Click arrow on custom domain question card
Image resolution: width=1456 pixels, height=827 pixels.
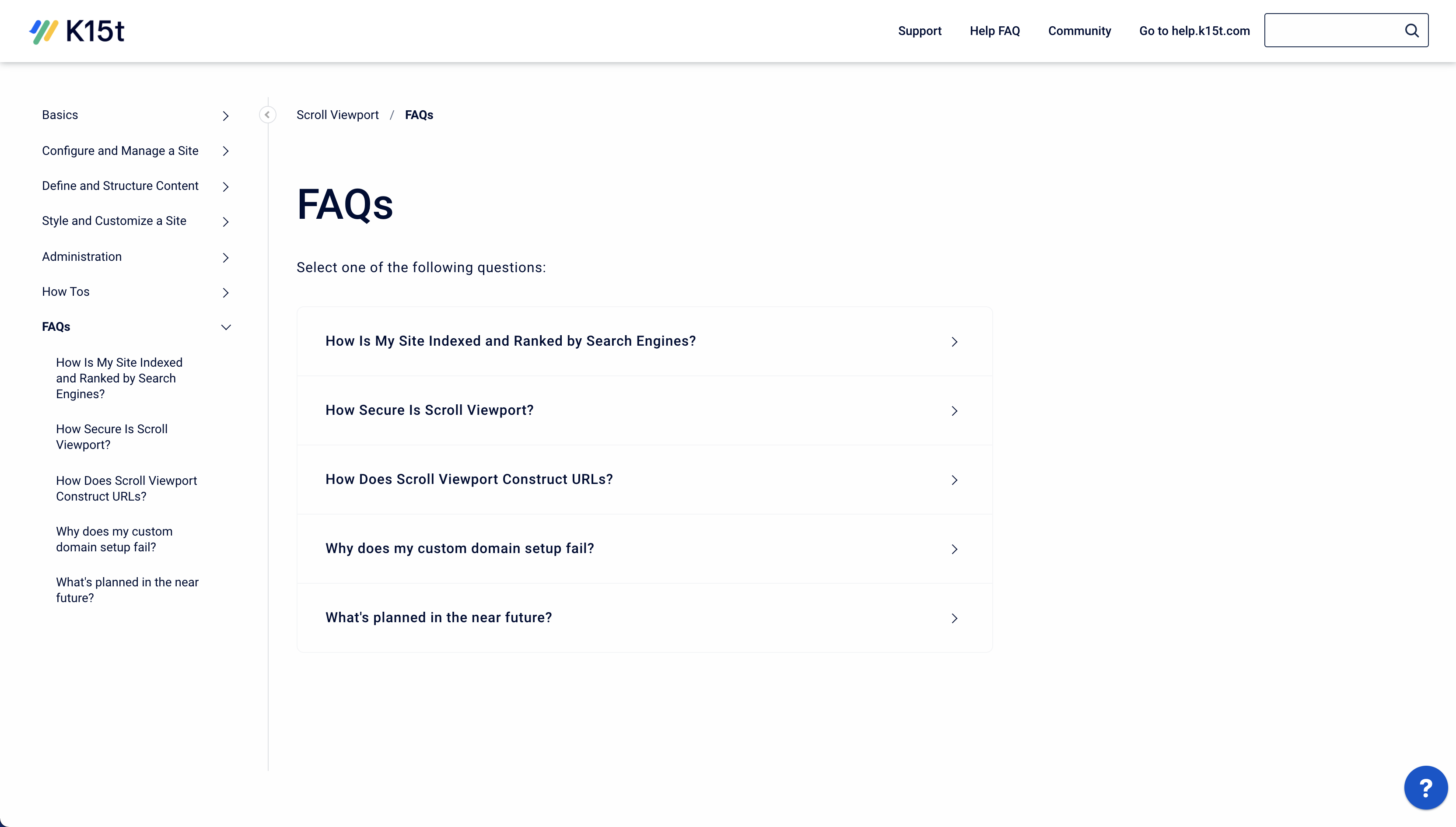(954, 549)
